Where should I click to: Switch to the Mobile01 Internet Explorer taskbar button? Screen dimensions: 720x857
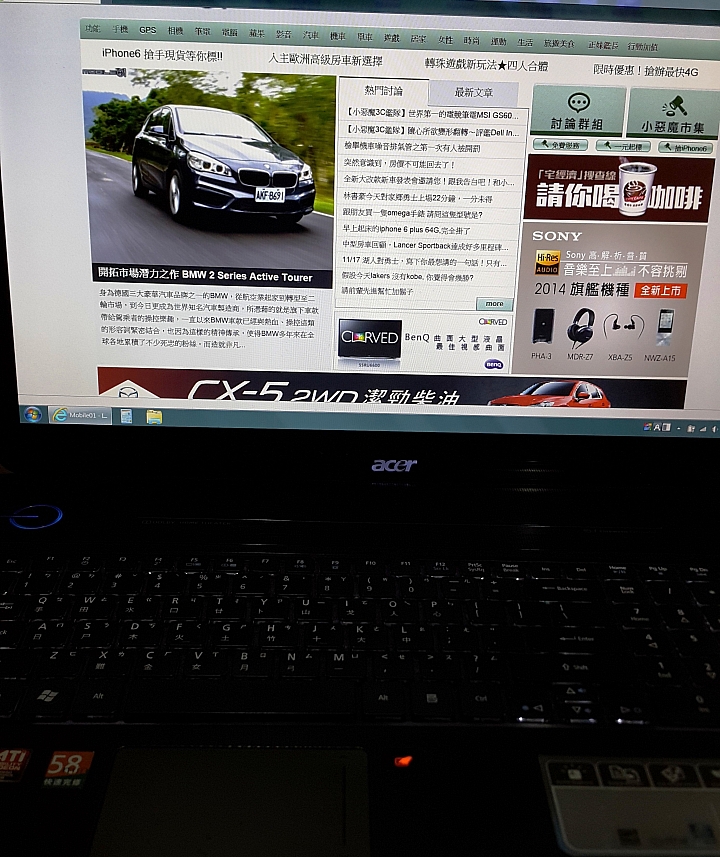[x=80, y=415]
